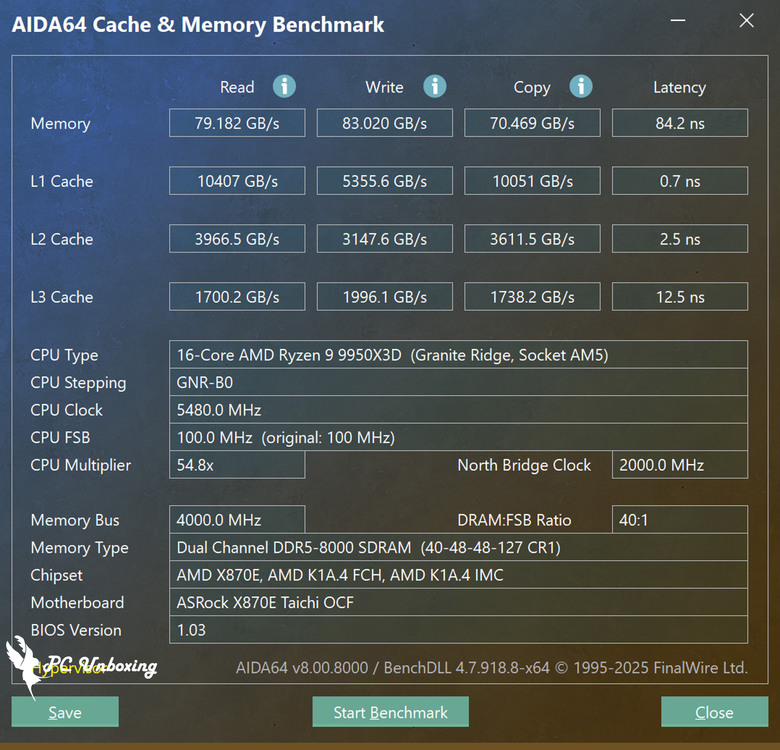Select L1 Cache Read value 10407 GB/s

(x=237, y=181)
